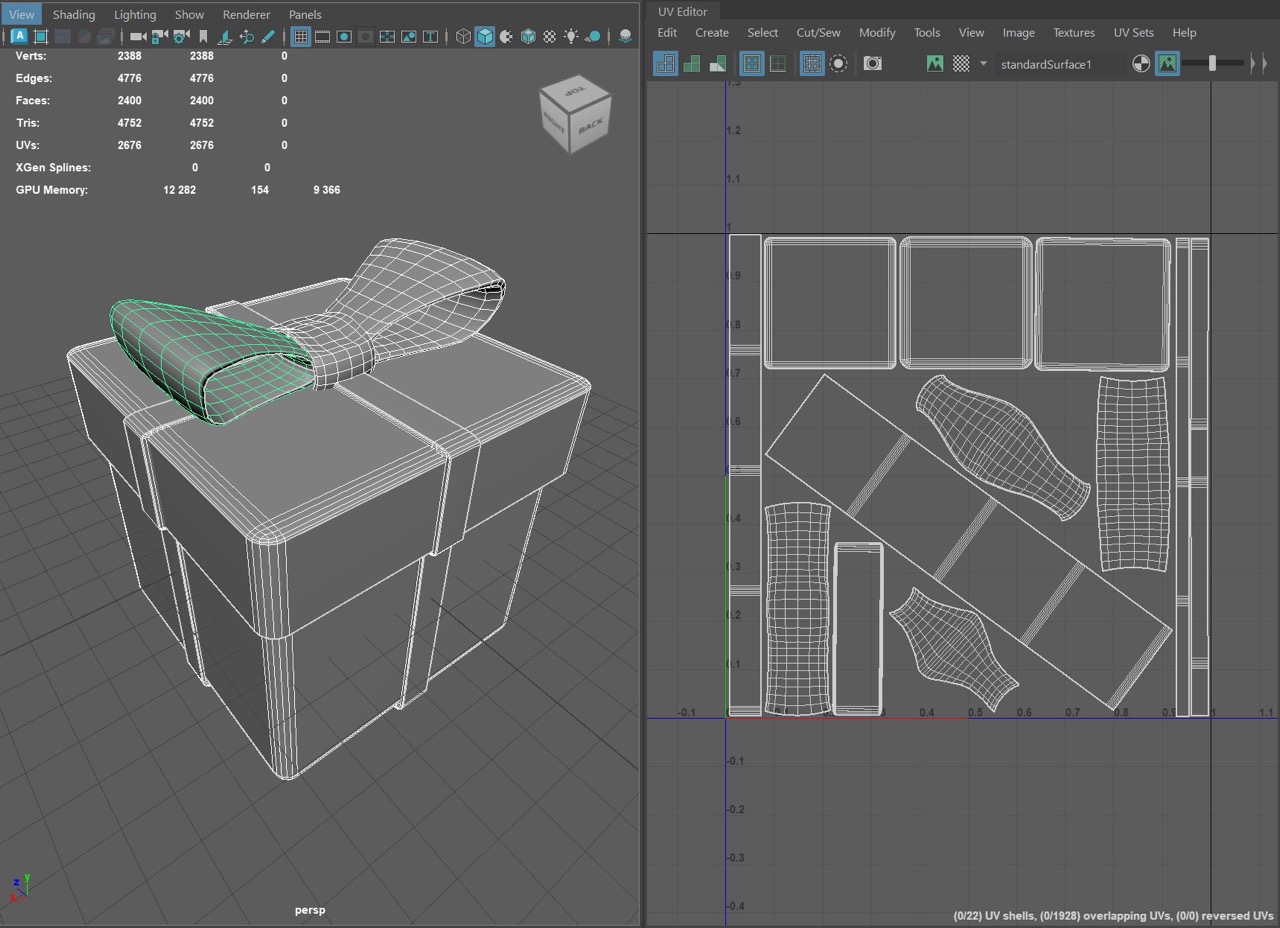Toggle use all lights bulb icon

(x=571, y=37)
